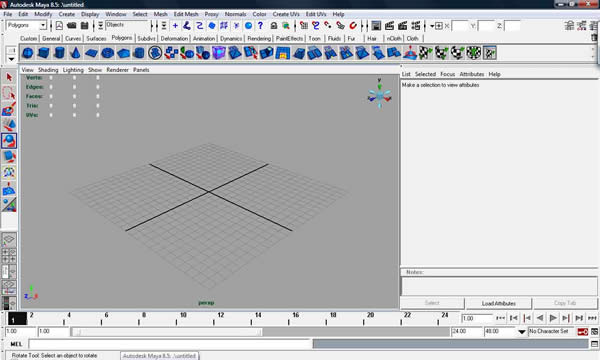Open the Create UVs menu
This screenshot has height=360, width=600.
click(x=286, y=14)
